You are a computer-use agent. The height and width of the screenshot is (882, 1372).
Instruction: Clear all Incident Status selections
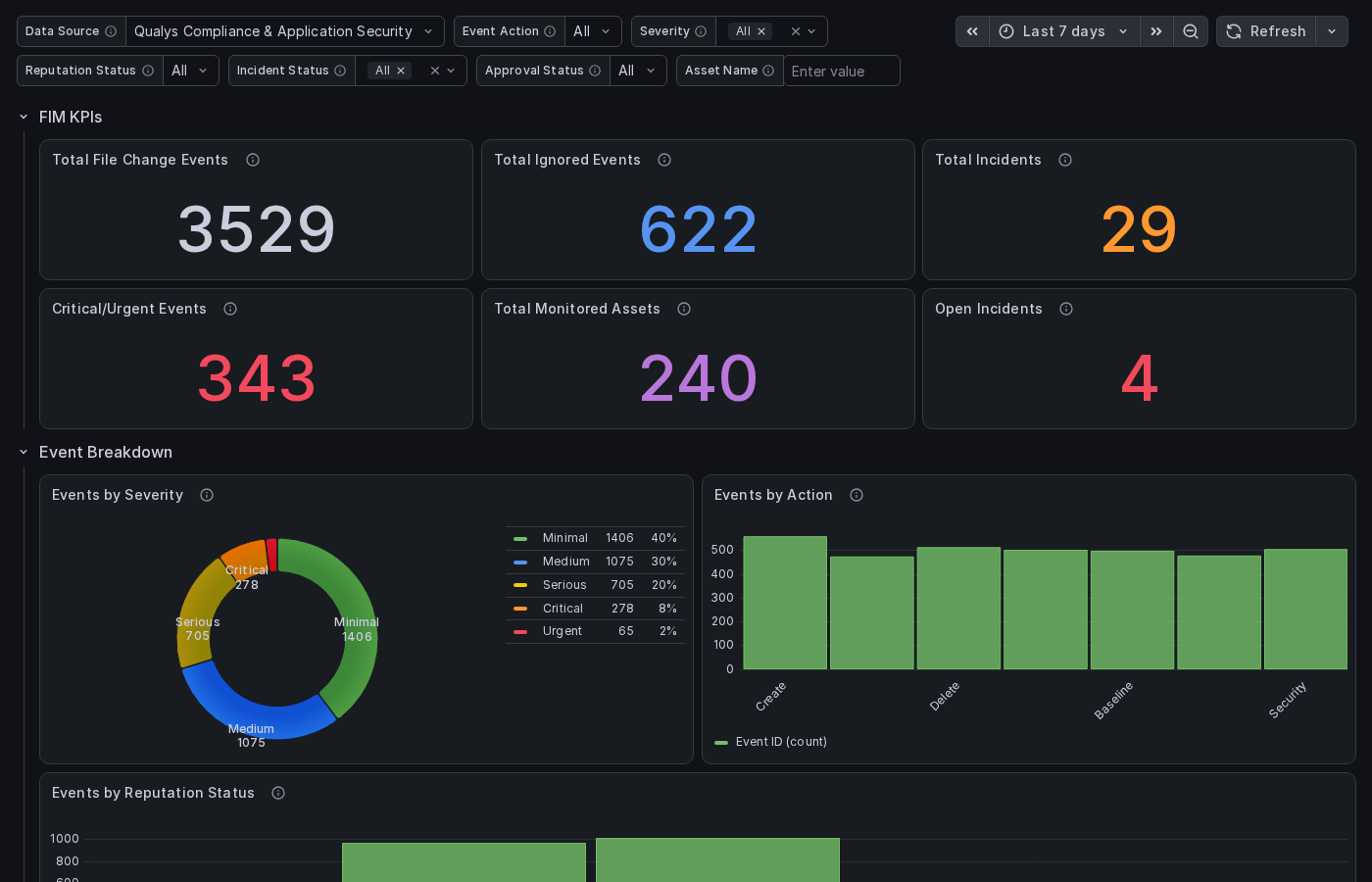[x=435, y=71]
